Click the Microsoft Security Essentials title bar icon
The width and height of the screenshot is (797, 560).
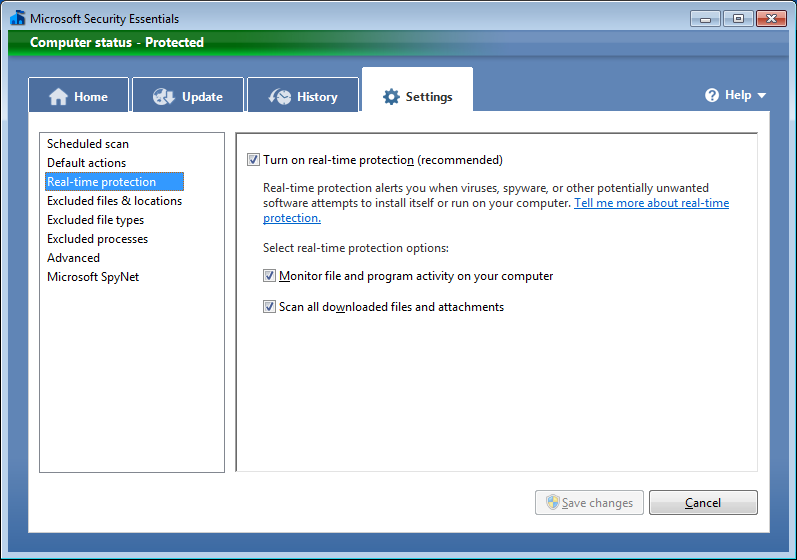pyautogui.click(x=17, y=18)
